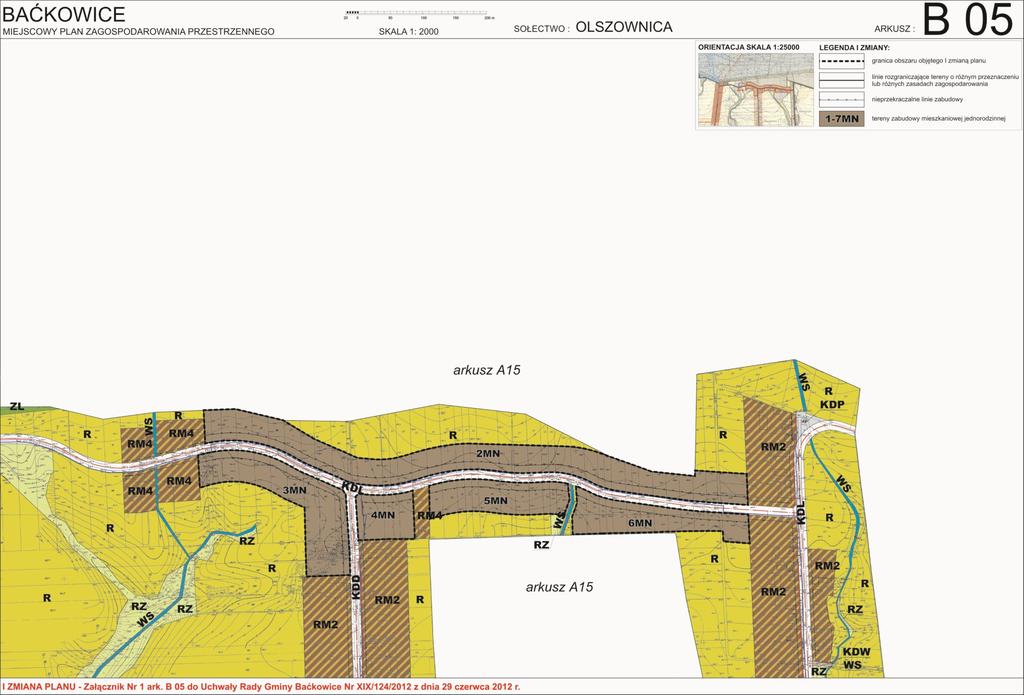1024x695 pixels.
Task: Click the 'KDP' label
Action: click(832, 404)
